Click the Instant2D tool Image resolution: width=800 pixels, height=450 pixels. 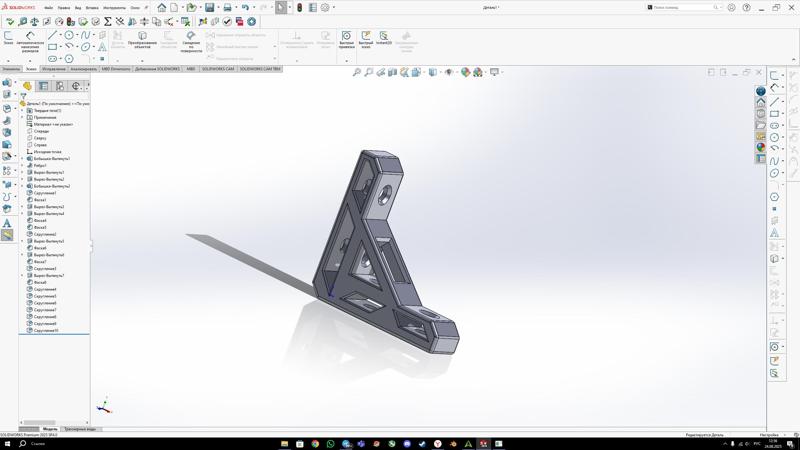(x=384, y=38)
